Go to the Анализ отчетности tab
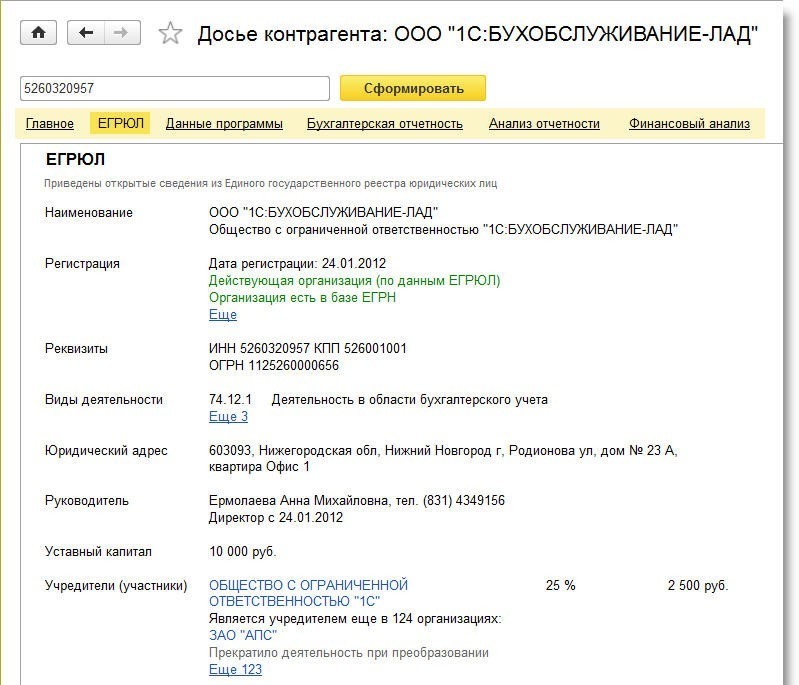This screenshot has height=685, width=799. click(x=544, y=124)
